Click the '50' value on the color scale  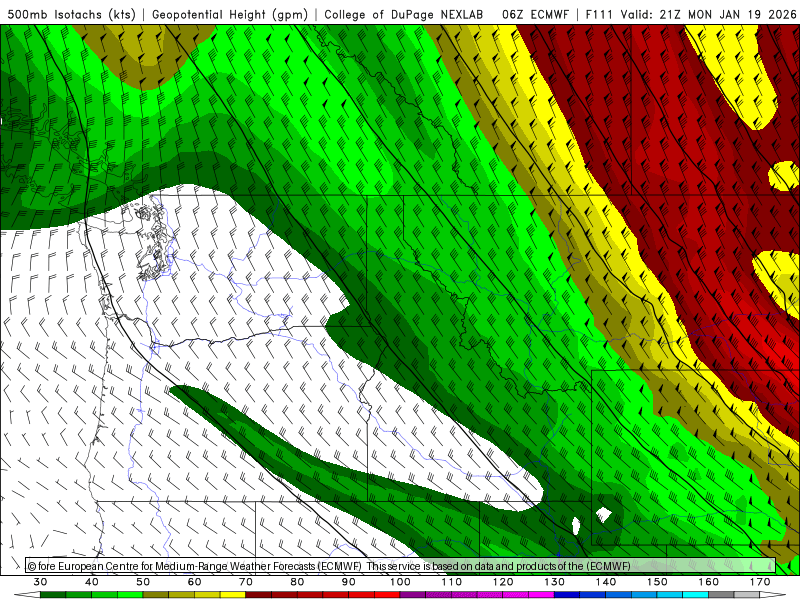click(143, 582)
